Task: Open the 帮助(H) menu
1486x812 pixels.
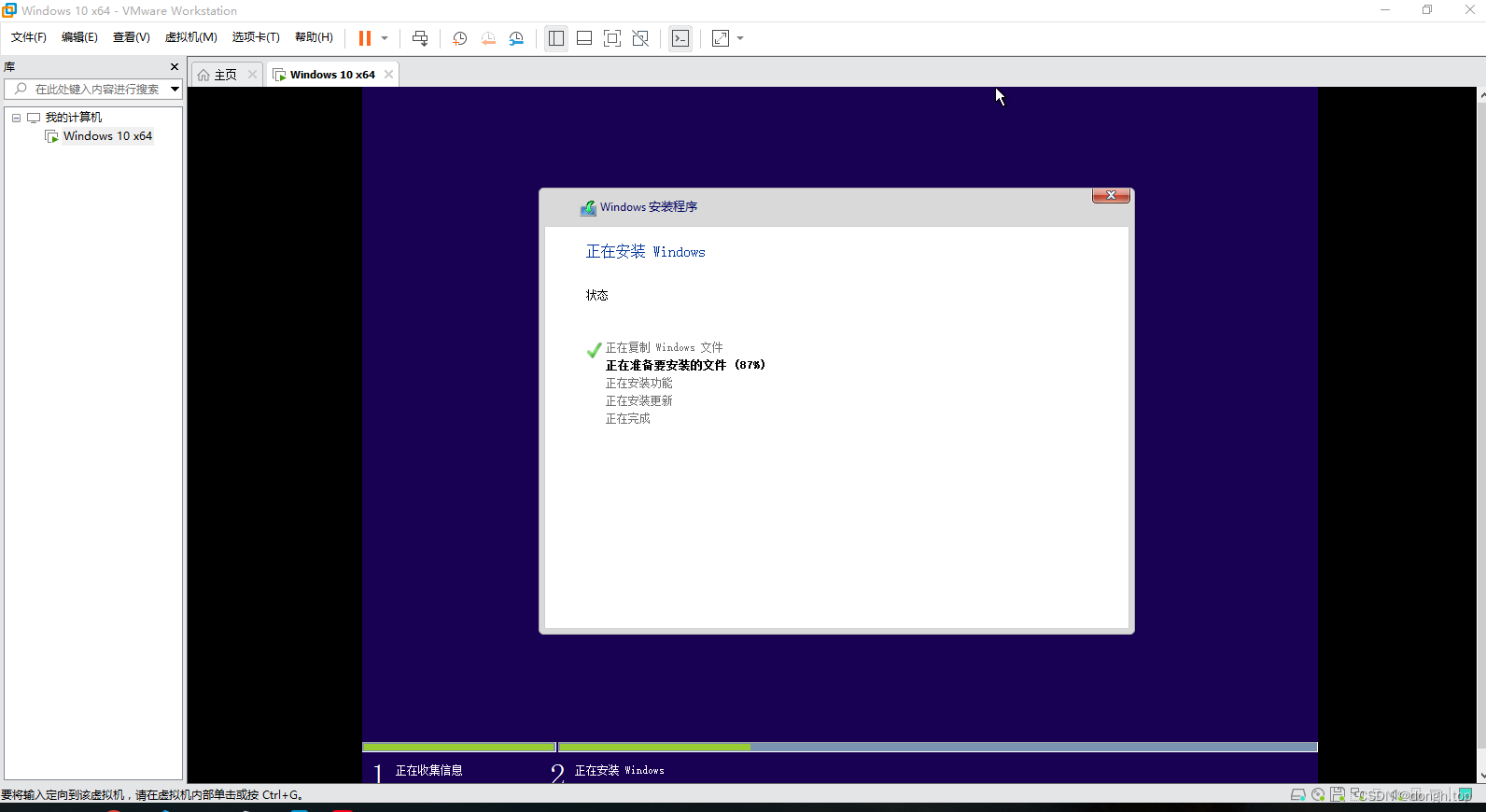Action: (314, 37)
